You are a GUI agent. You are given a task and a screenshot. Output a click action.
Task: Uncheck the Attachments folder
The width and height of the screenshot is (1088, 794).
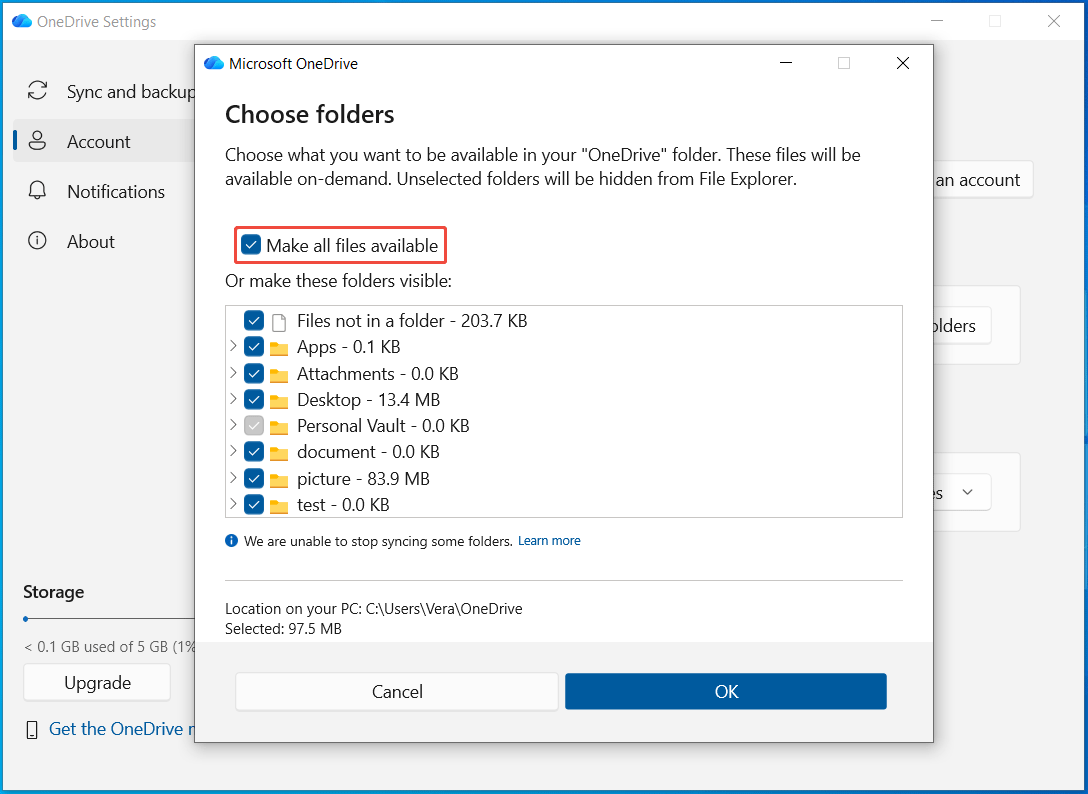click(254, 373)
